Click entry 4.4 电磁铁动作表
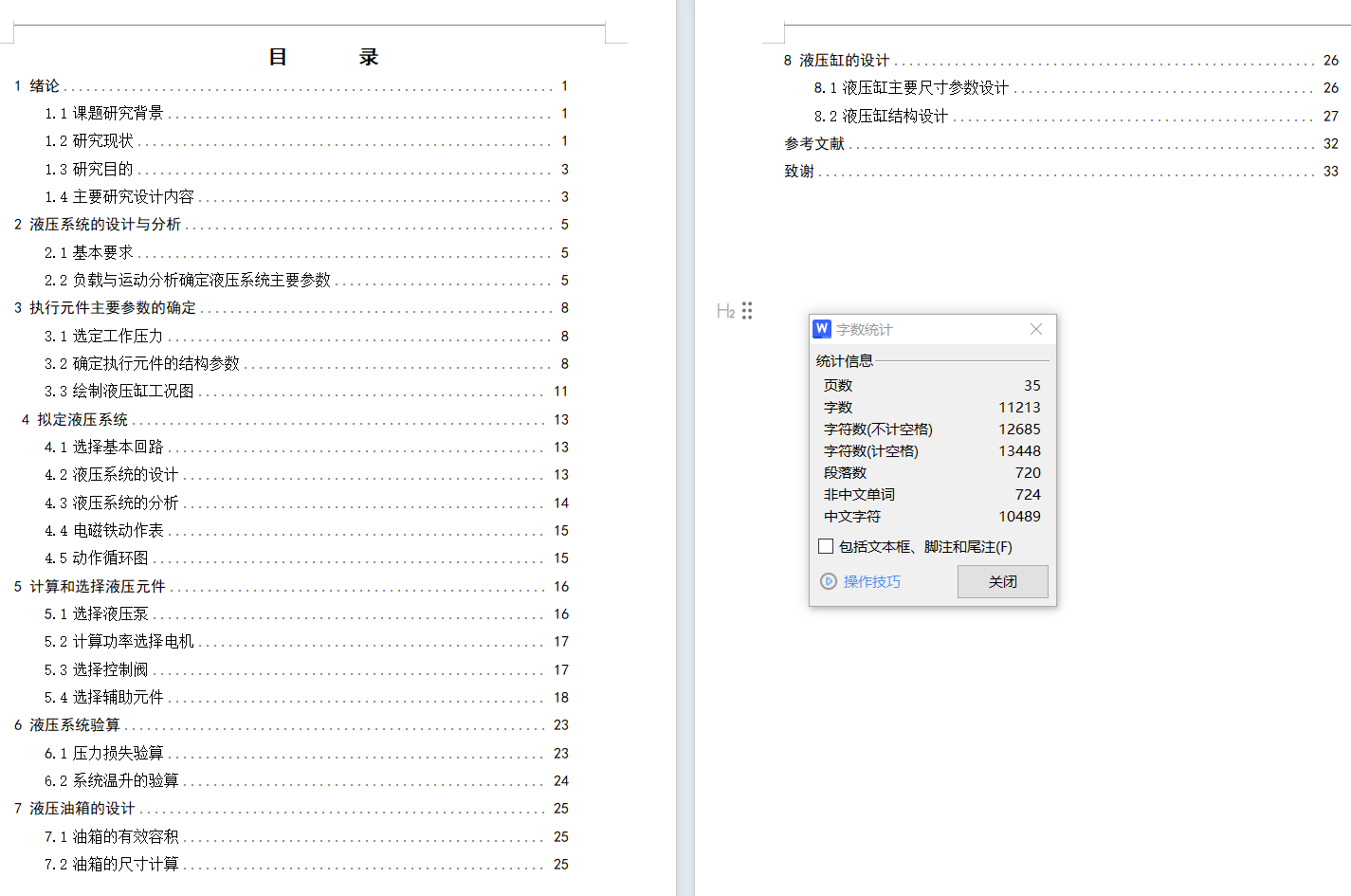The width and height of the screenshot is (1351, 896). 306,530
